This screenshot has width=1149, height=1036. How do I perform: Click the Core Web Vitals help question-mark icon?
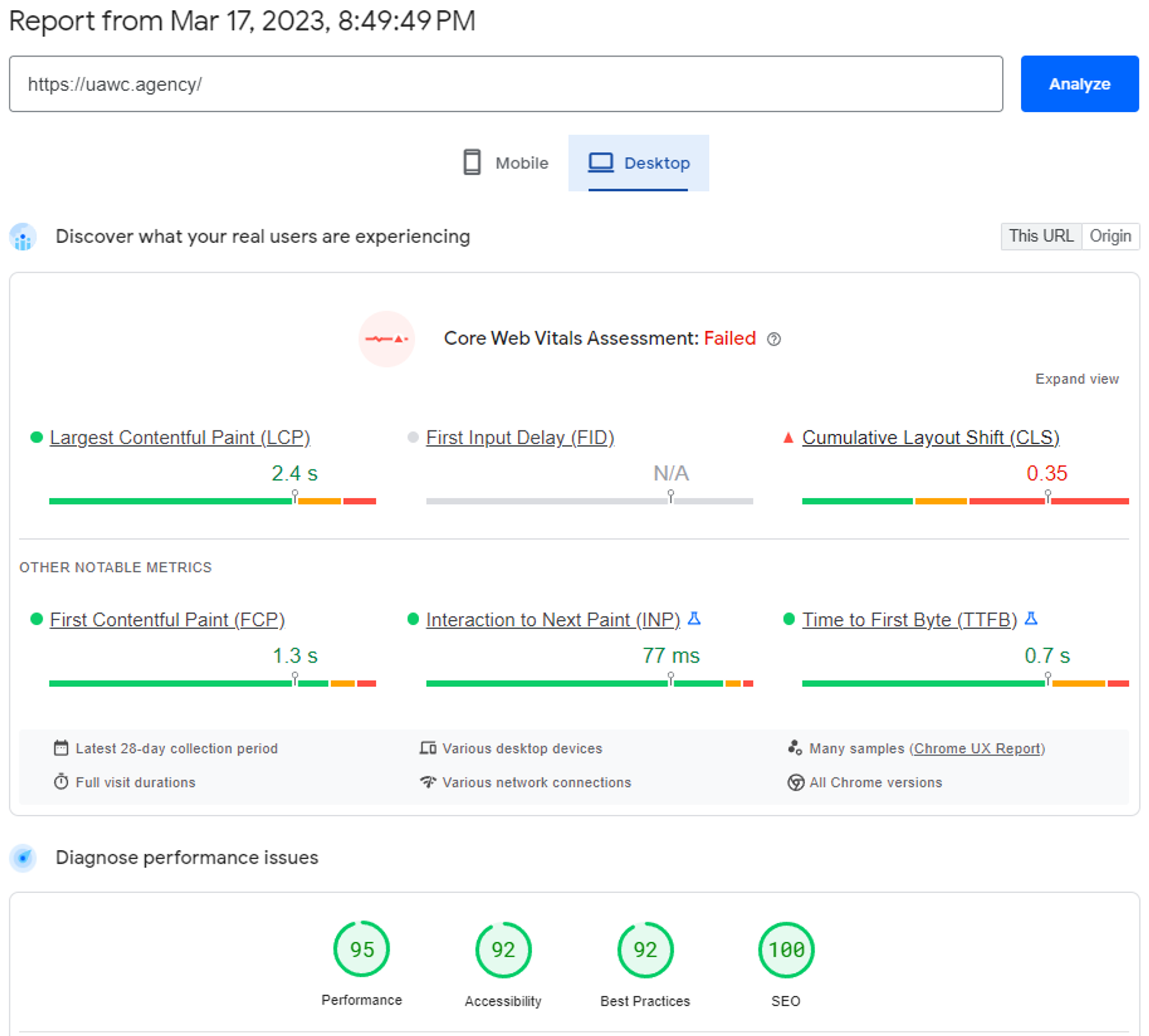coord(773,339)
